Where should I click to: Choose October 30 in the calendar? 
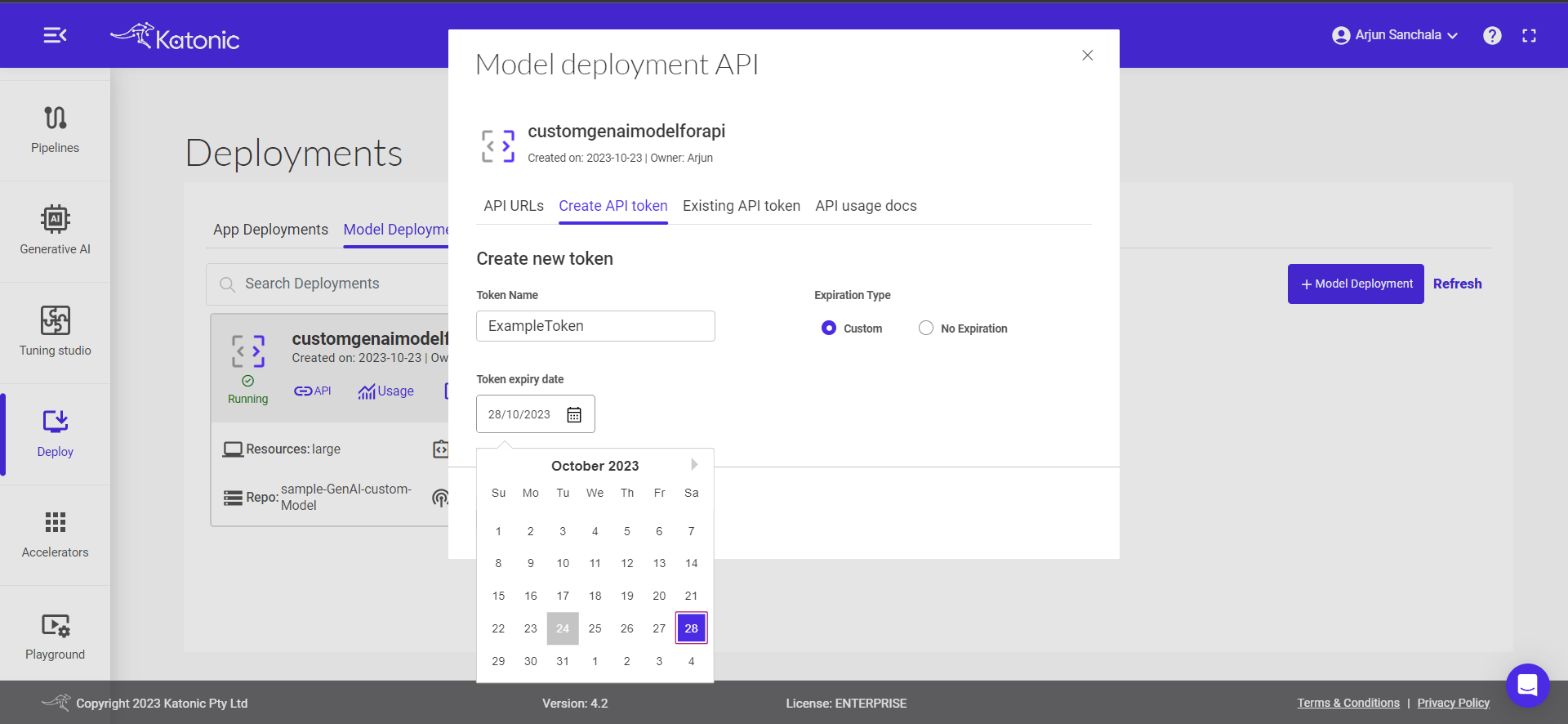[x=531, y=661]
